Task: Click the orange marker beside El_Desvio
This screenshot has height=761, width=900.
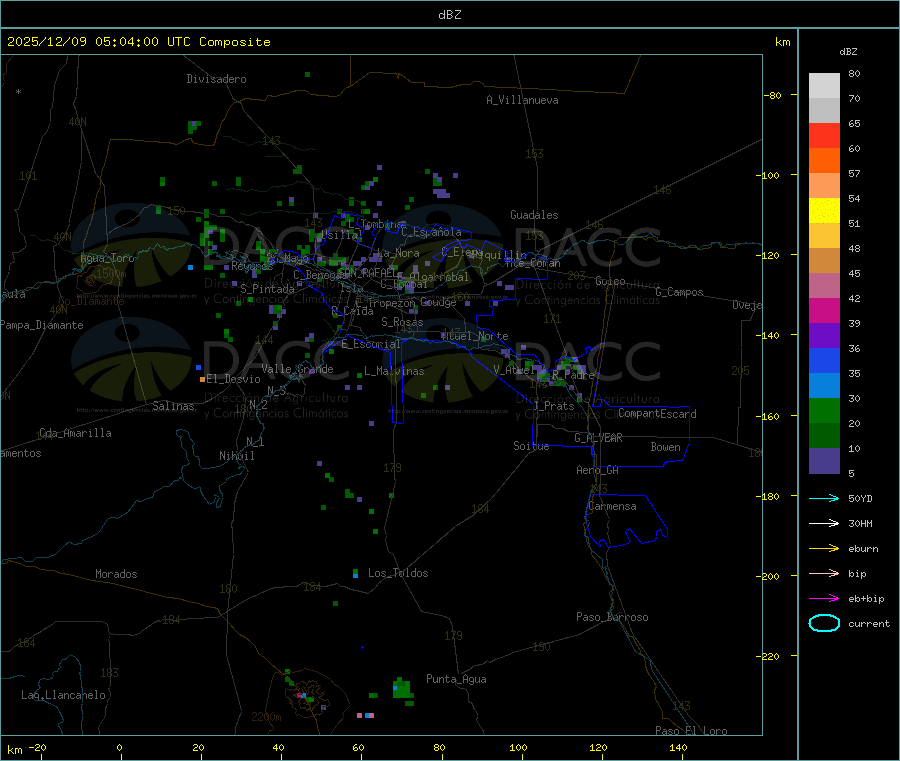Action: click(x=202, y=379)
